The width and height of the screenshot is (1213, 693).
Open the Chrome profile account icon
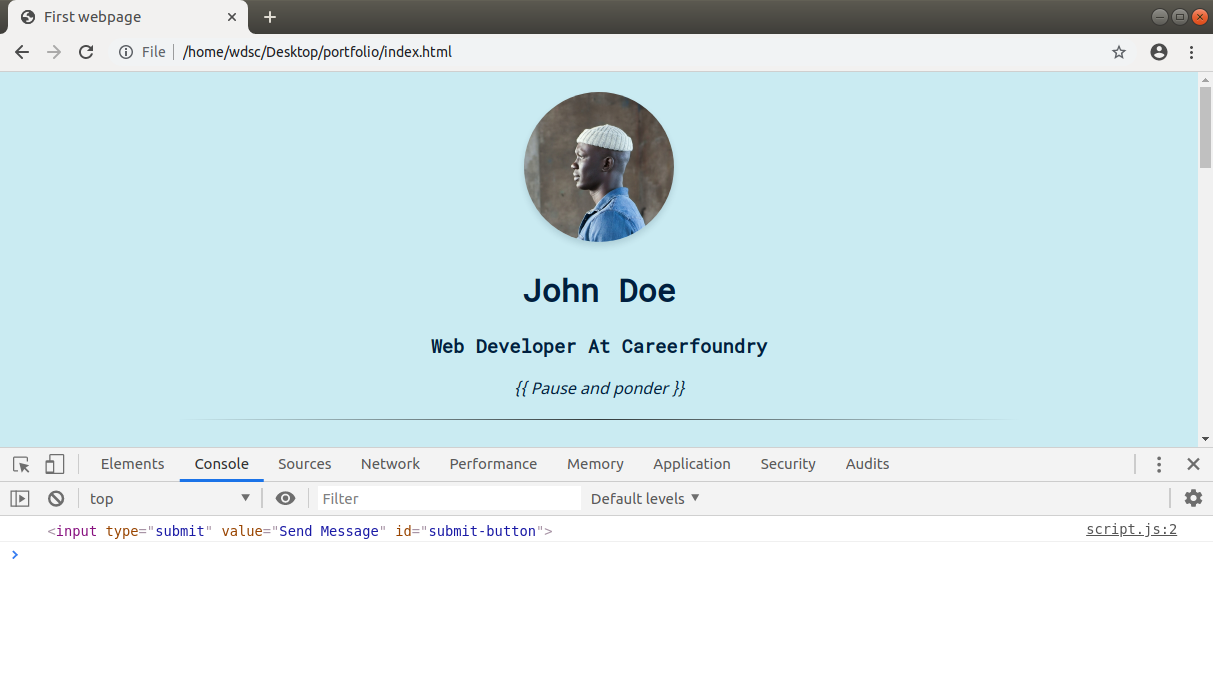tap(1159, 52)
